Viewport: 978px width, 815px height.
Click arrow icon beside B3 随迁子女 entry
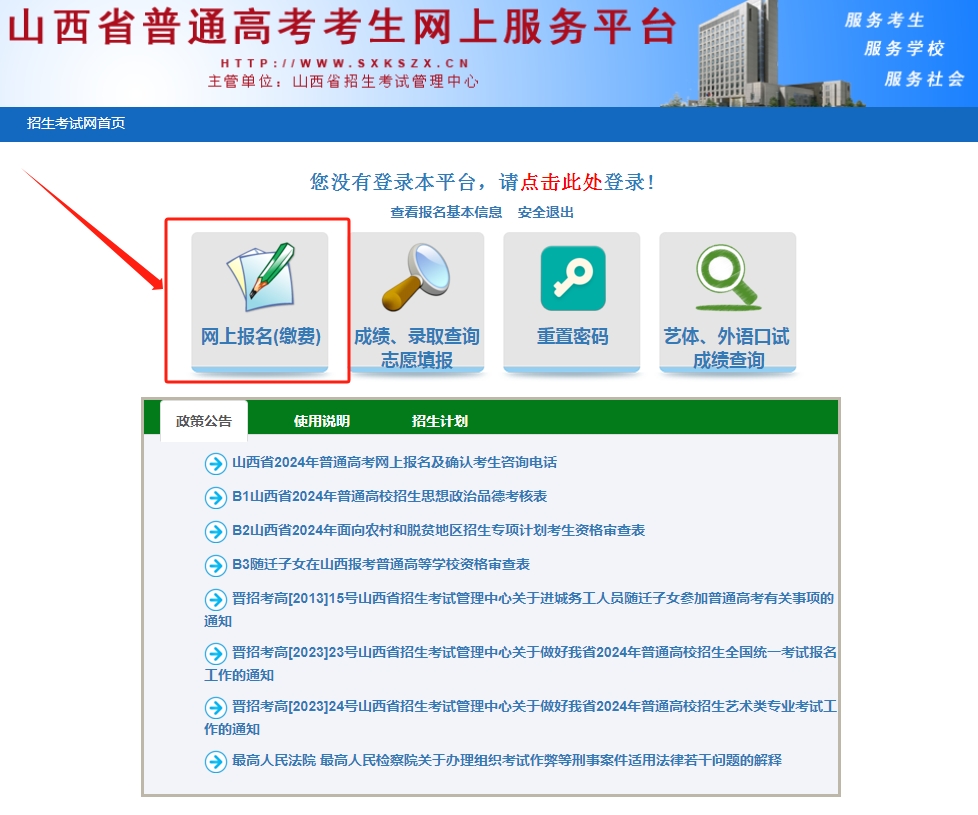[216, 566]
